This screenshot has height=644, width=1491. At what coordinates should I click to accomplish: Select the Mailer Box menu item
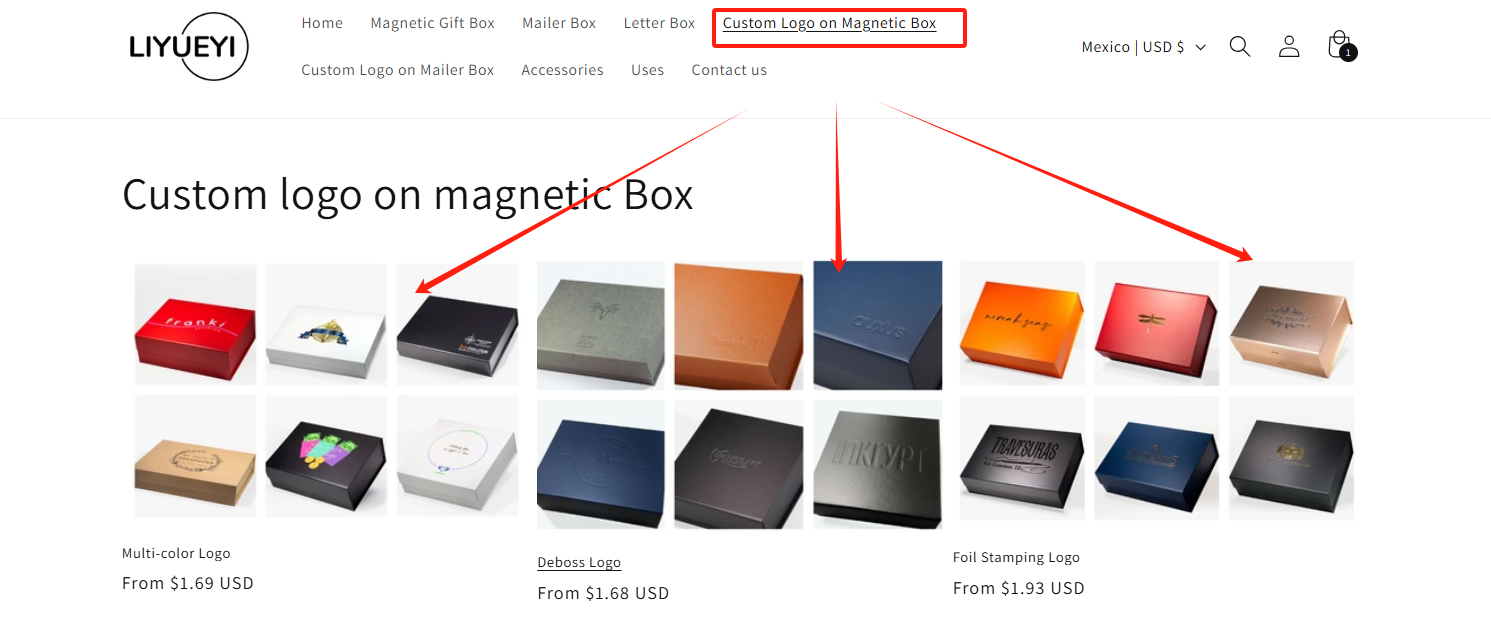point(559,23)
